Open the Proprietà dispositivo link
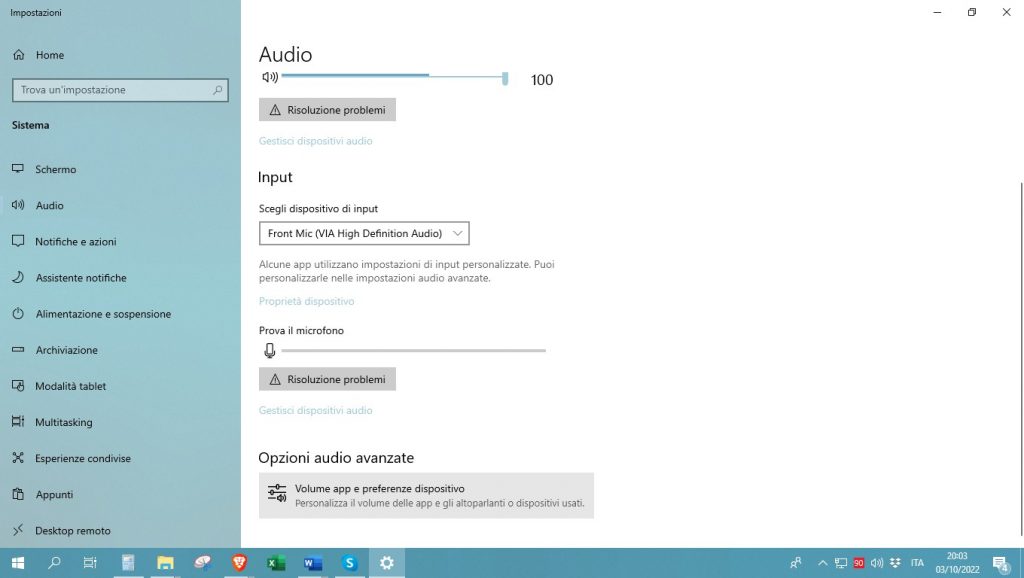1024x578 pixels. click(x=306, y=301)
